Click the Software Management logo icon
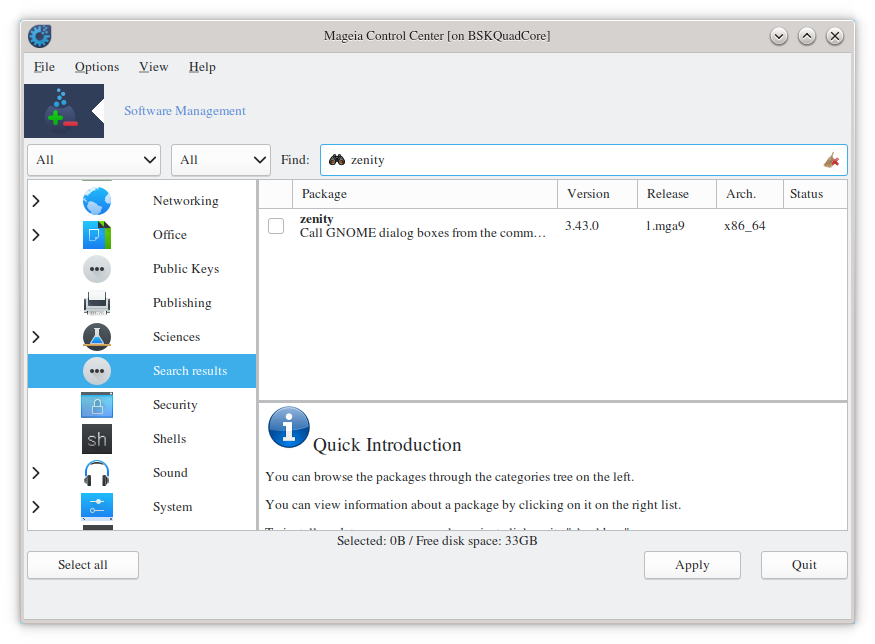This screenshot has width=875, height=644. (64, 111)
